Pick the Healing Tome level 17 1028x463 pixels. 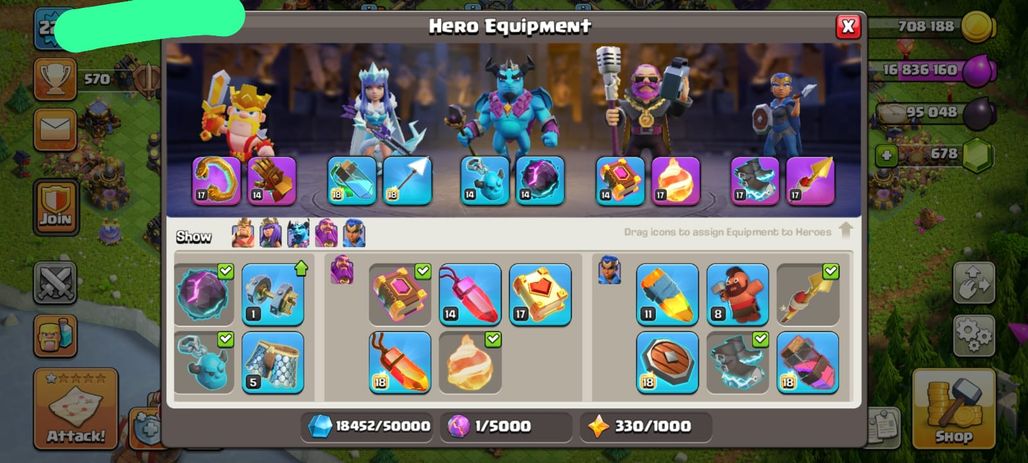tap(540, 294)
